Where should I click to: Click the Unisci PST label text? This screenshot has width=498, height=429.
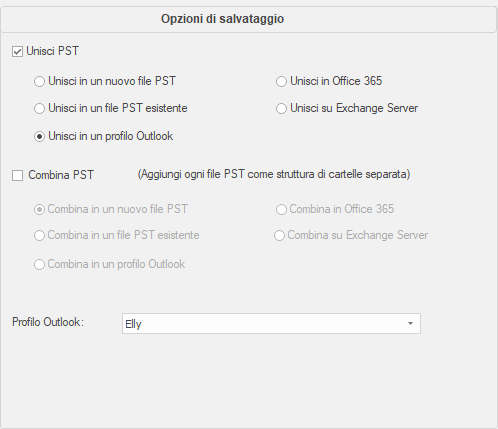click(52, 51)
